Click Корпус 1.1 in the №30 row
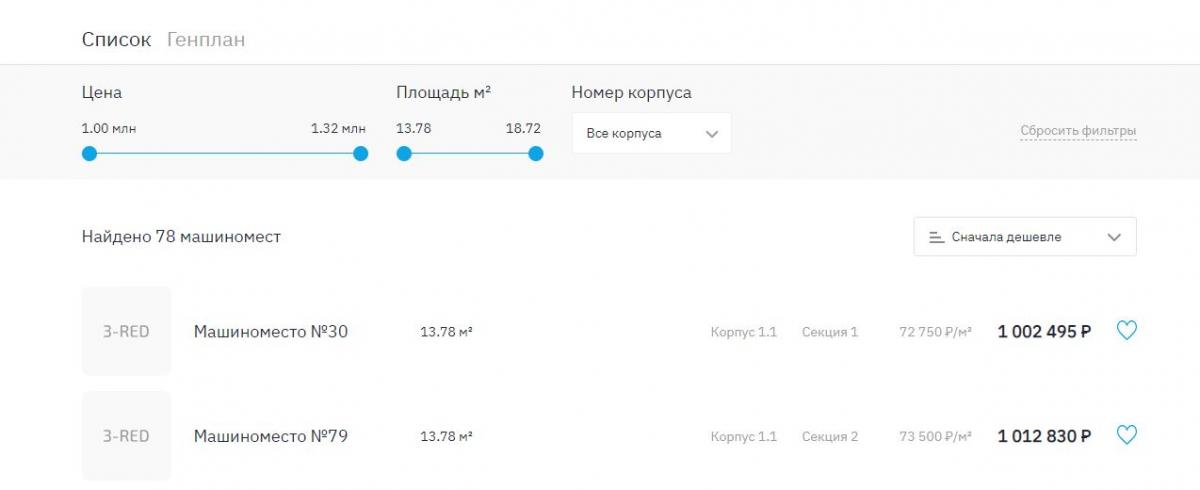The width and height of the screenshot is (1200, 490). tap(744, 331)
